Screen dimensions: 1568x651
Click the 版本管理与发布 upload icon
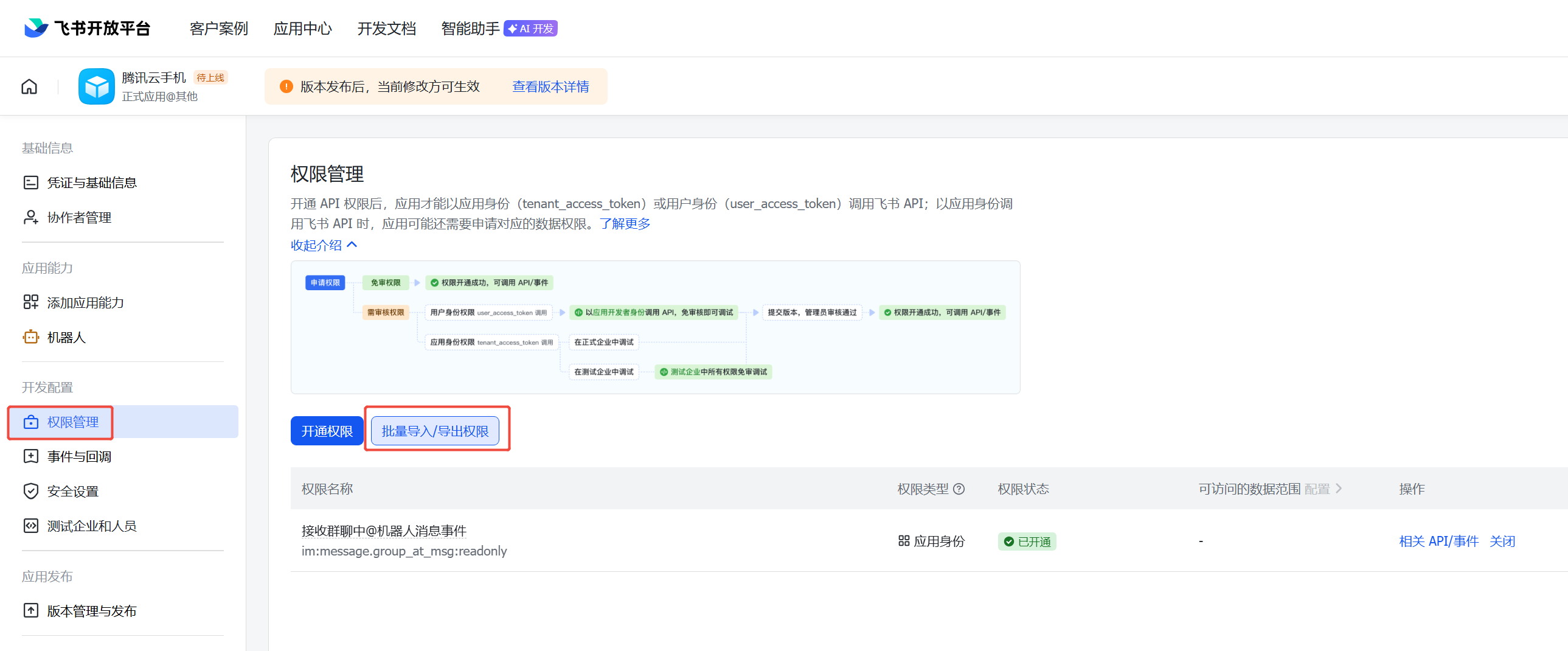(30, 610)
